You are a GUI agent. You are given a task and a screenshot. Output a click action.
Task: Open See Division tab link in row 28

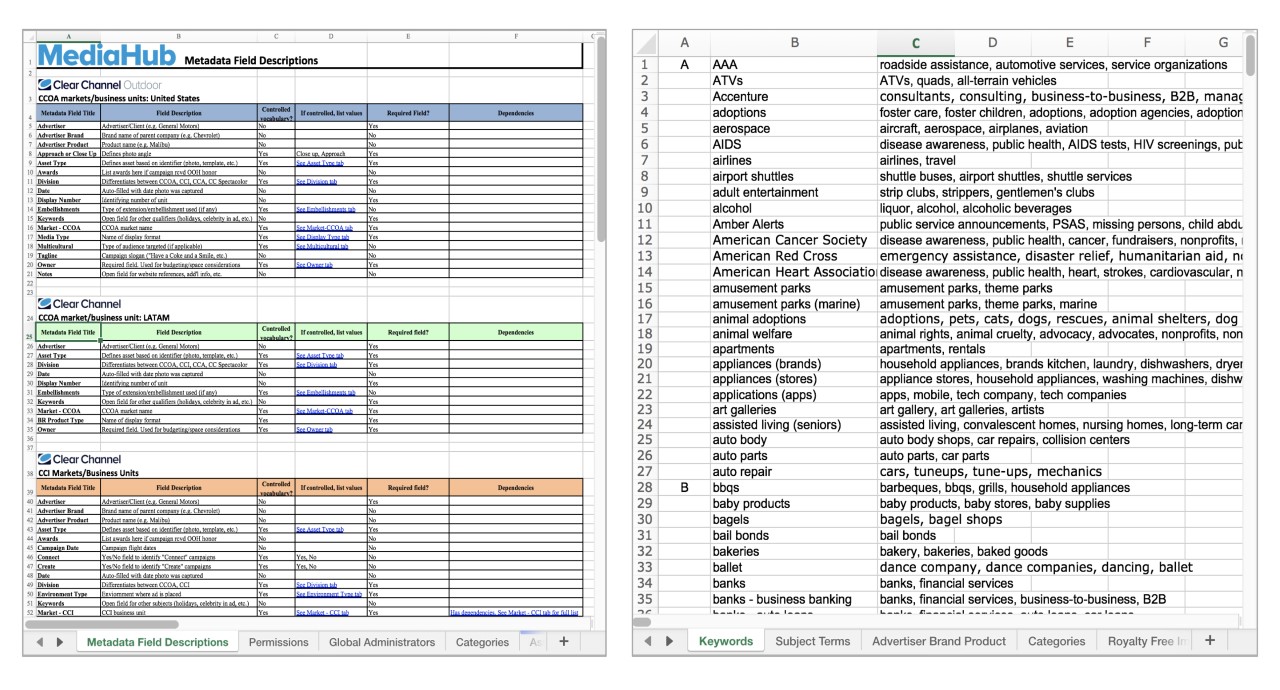click(x=316, y=365)
